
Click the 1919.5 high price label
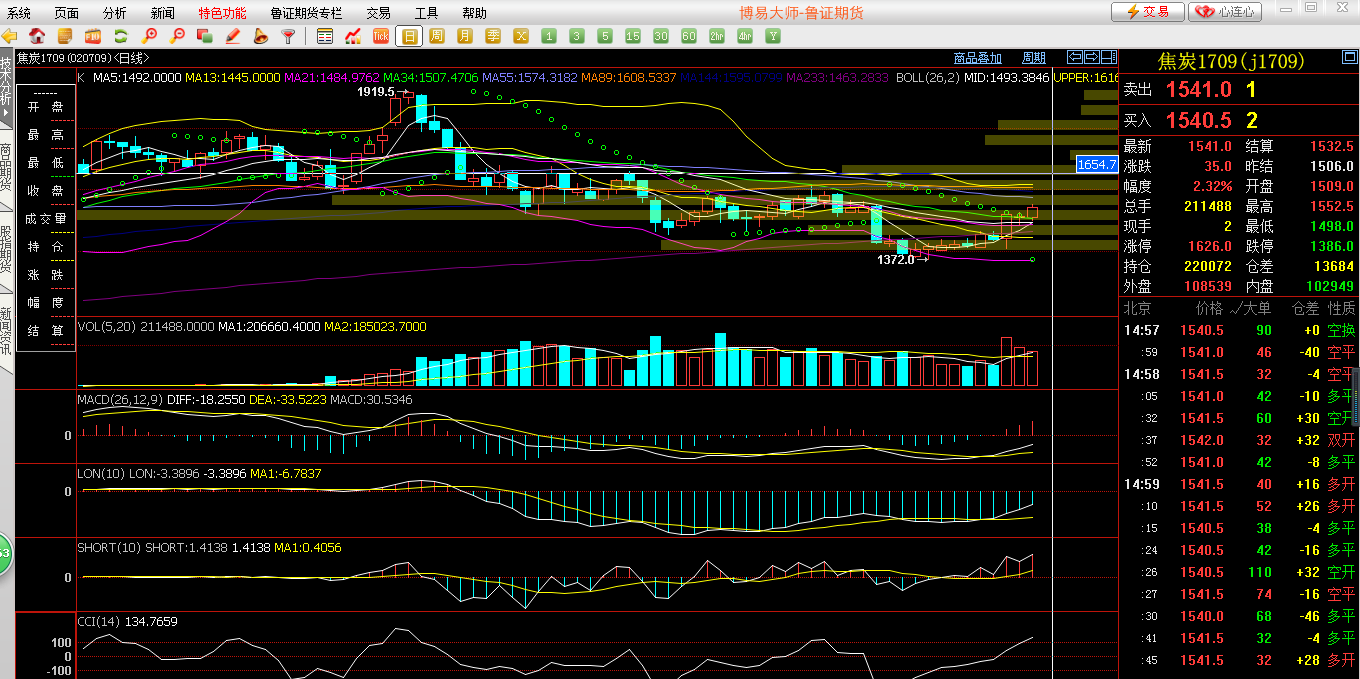(376, 92)
